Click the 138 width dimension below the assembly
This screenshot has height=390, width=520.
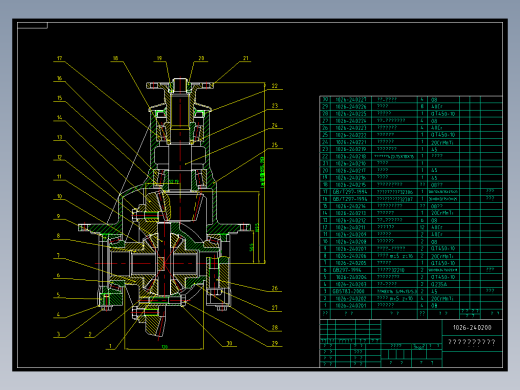[164, 347]
